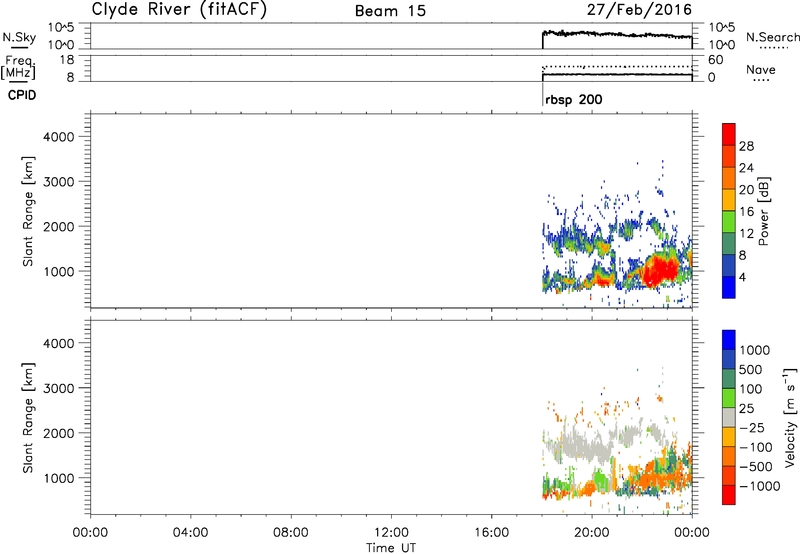Image resolution: width=800 pixels, height=554 pixels.
Task: Click the 'Beam 15' label
Action: pos(390,11)
